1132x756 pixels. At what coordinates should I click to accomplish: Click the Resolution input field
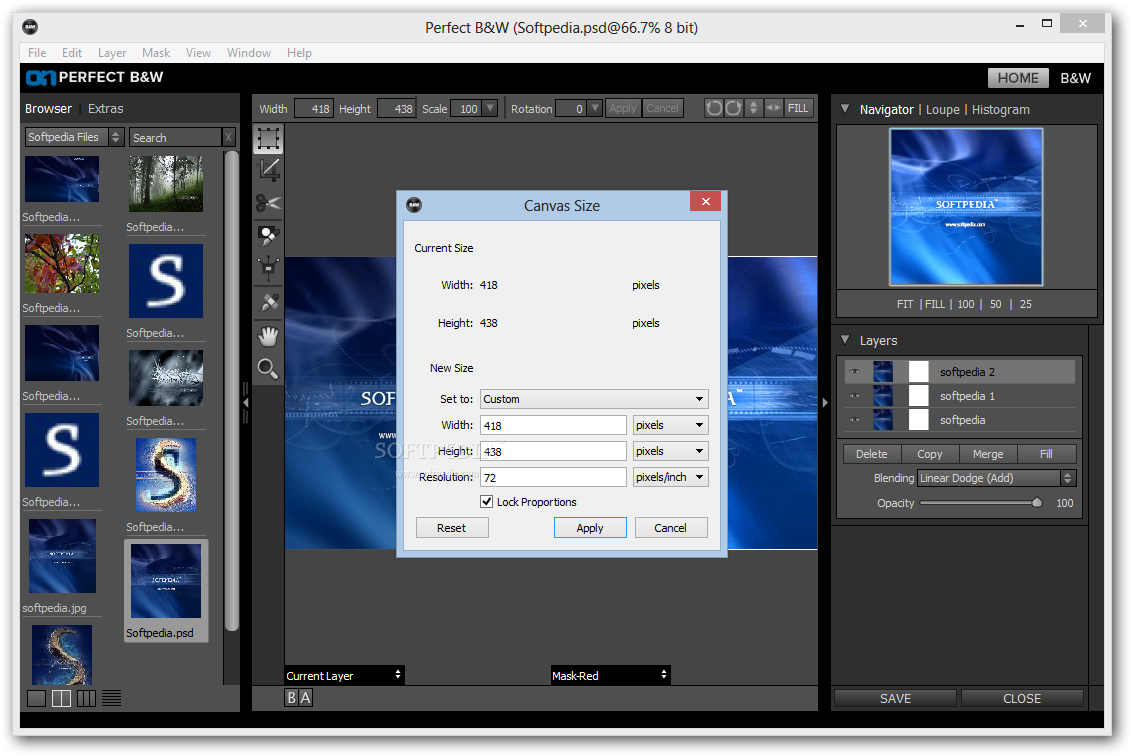pyautogui.click(x=553, y=477)
